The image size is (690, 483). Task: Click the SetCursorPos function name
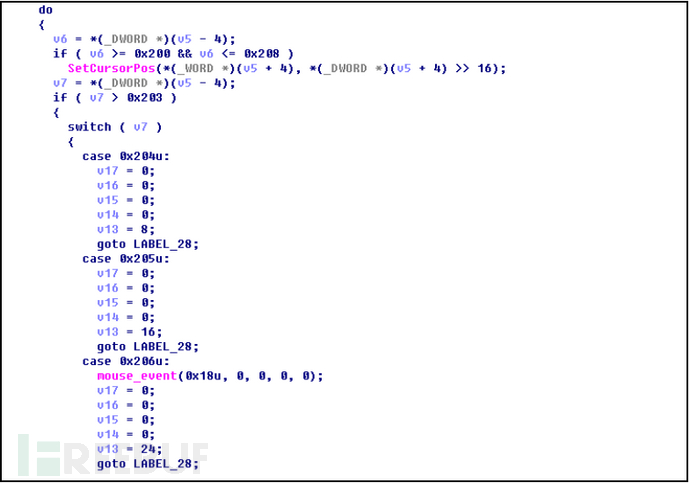pyautogui.click(x=111, y=69)
